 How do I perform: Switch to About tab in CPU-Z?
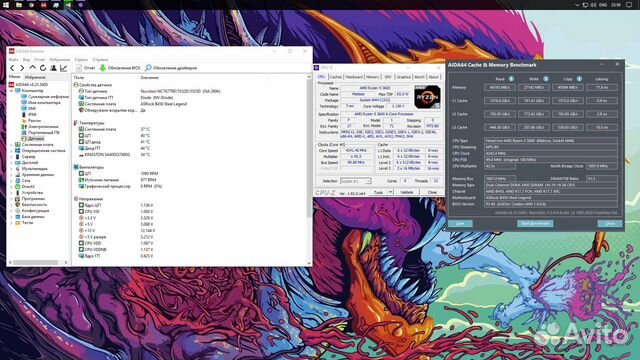coord(433,77)
